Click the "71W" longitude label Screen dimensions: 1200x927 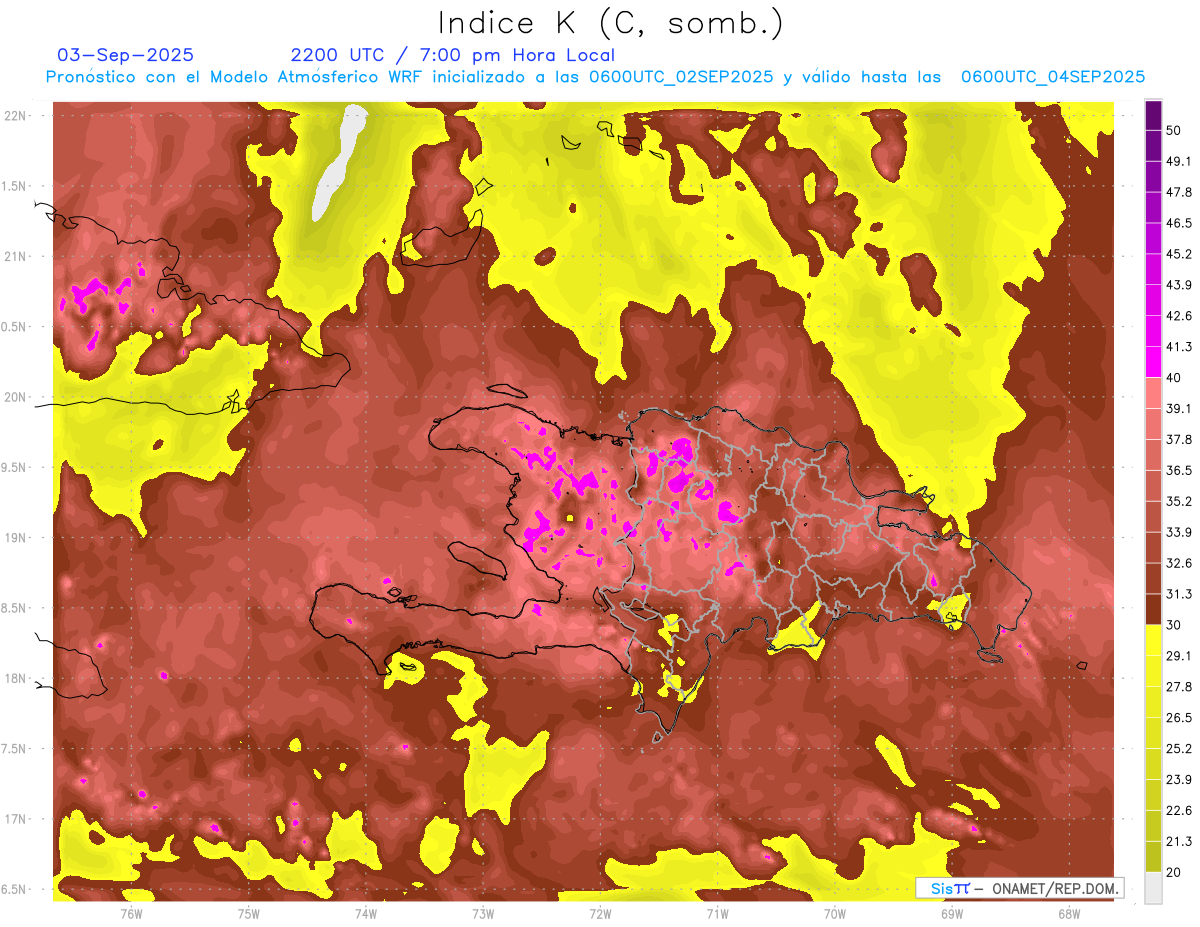[717, 913]
